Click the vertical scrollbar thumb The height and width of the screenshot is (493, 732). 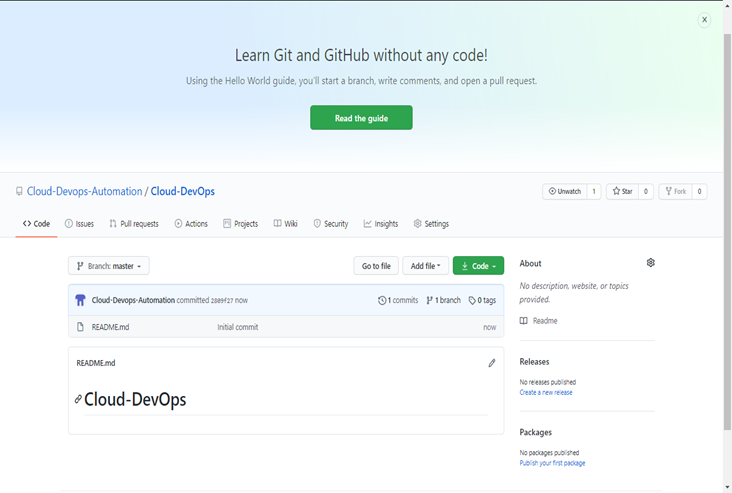[x=727, y=231]
